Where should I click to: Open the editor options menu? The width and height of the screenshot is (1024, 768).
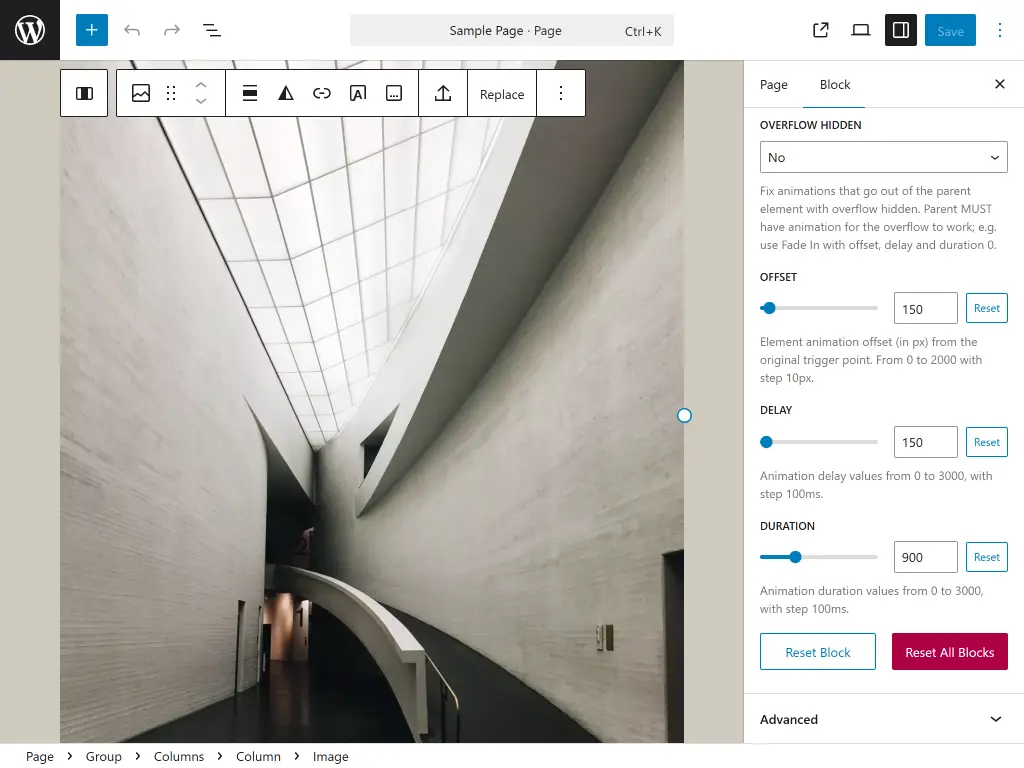(x=999, y=30)
